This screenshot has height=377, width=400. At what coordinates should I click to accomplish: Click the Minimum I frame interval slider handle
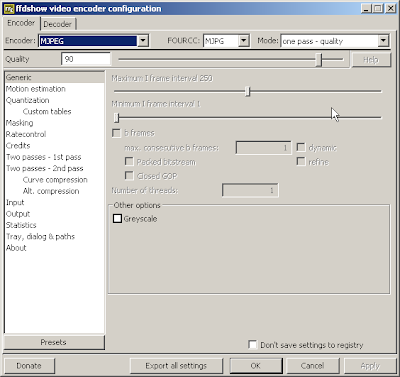point(116,117)
